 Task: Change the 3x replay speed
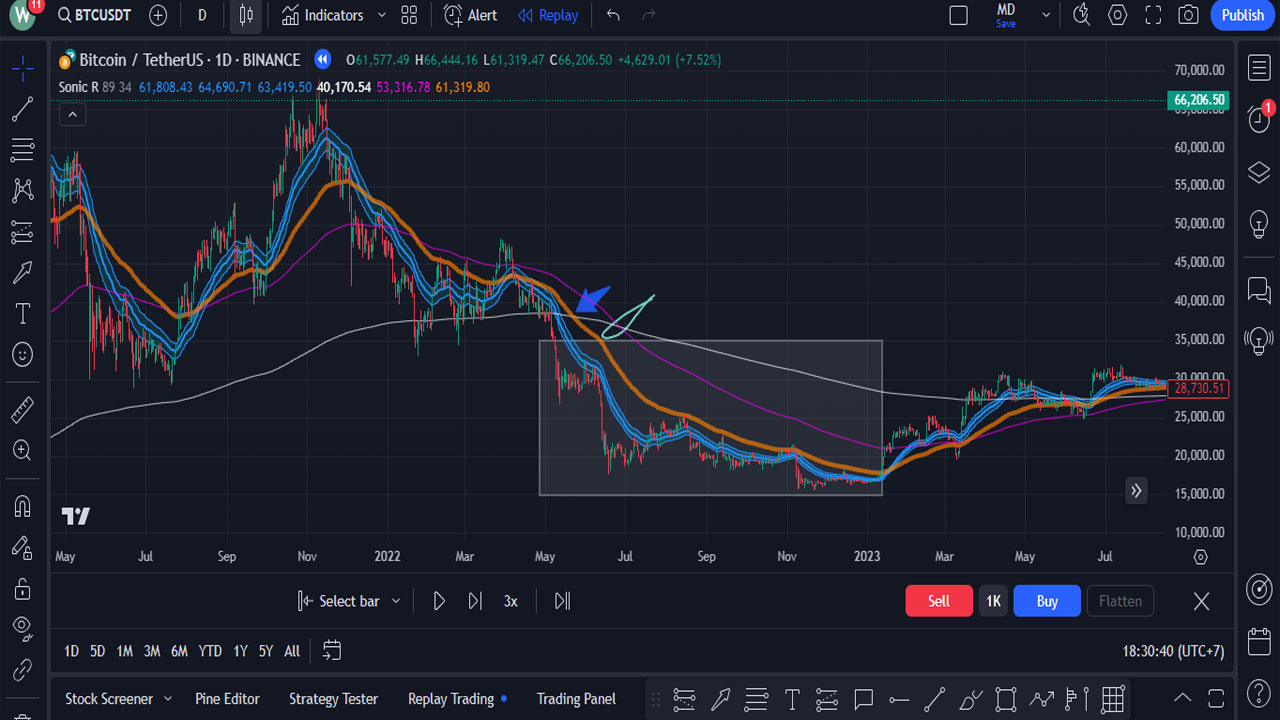[x=510, y=601]
